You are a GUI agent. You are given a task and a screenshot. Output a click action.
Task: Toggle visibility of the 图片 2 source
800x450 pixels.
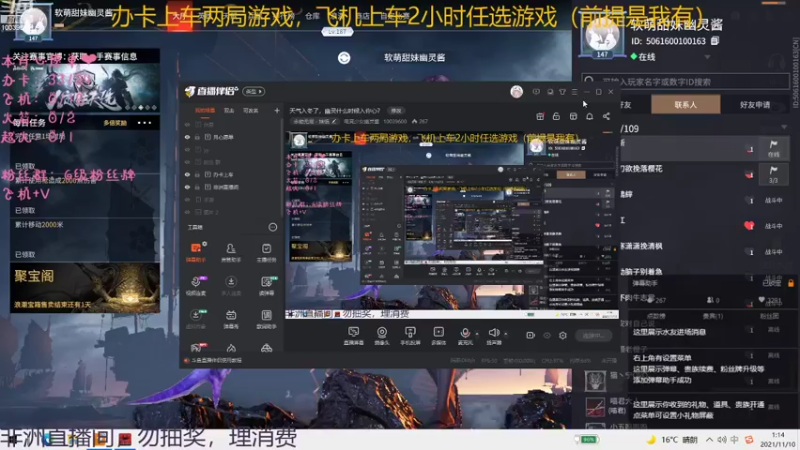tap(187, 212)
